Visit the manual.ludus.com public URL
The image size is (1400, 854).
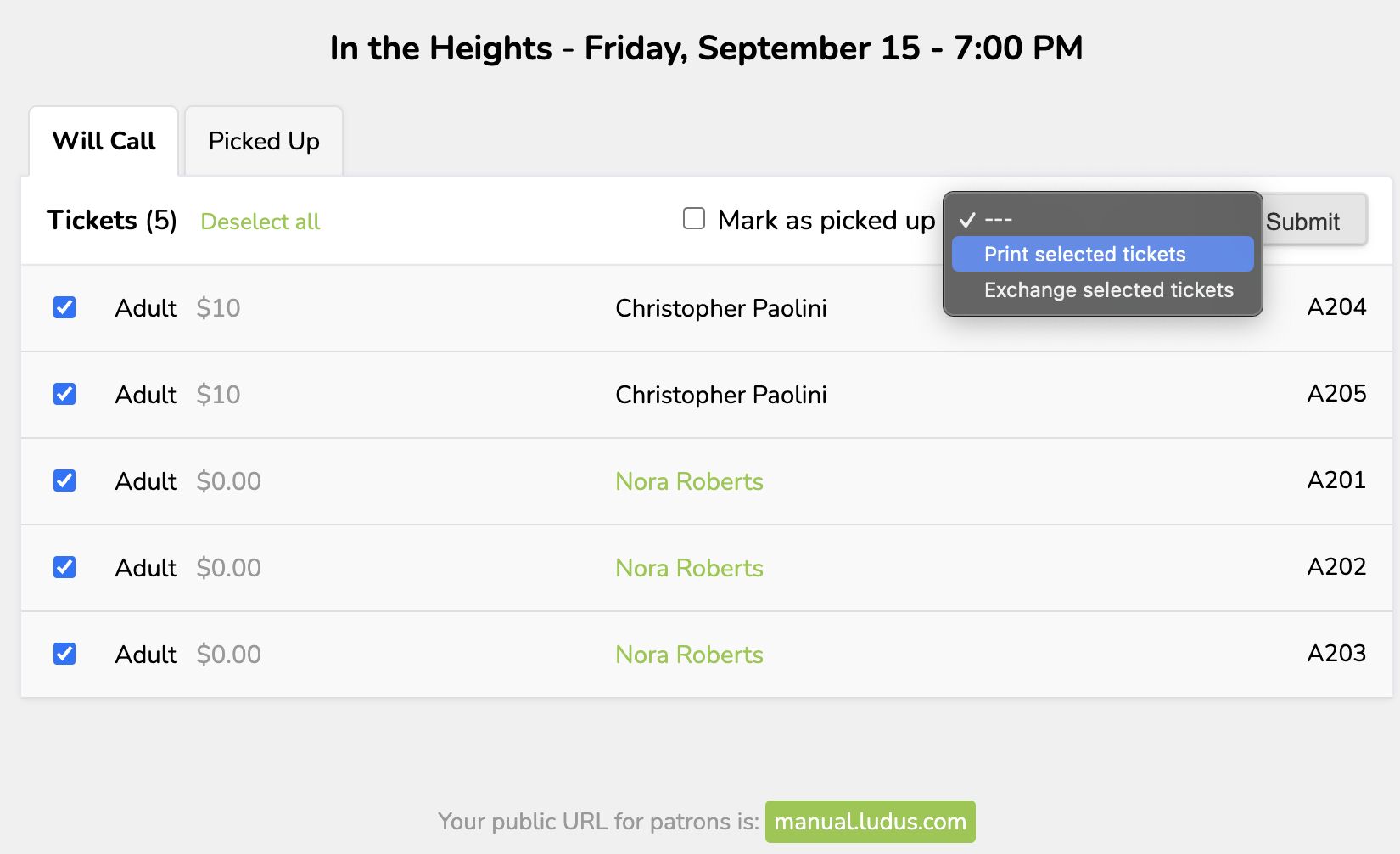[870, 822]
